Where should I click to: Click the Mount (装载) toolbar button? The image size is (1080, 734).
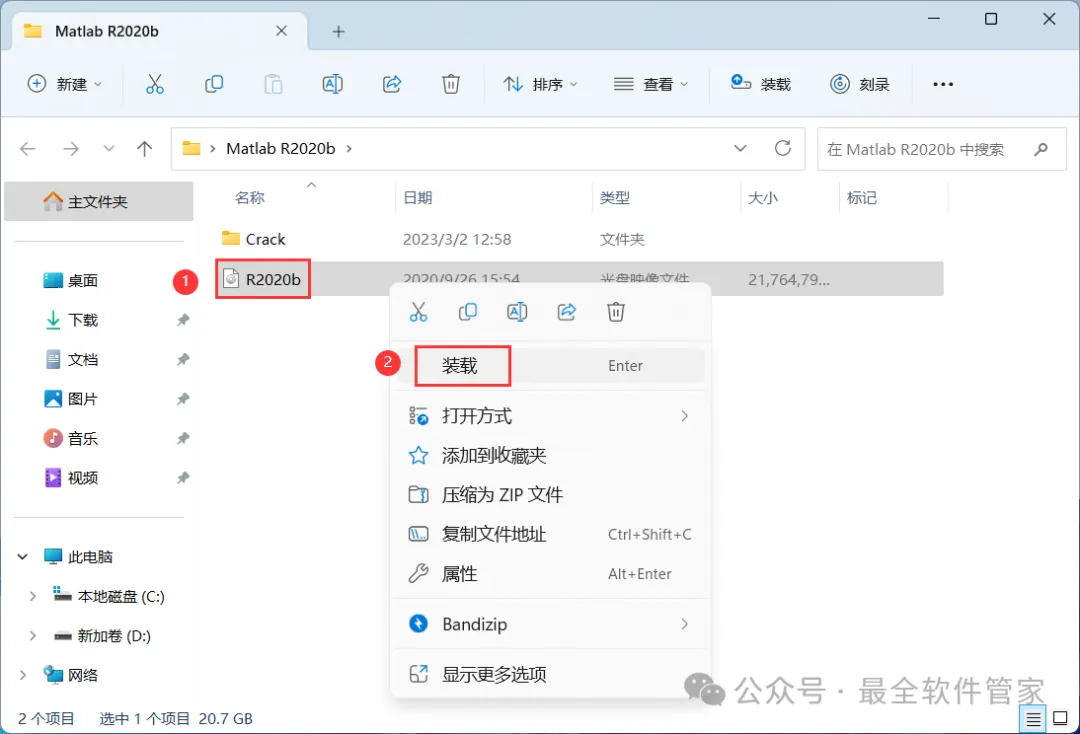coord(760,84)
